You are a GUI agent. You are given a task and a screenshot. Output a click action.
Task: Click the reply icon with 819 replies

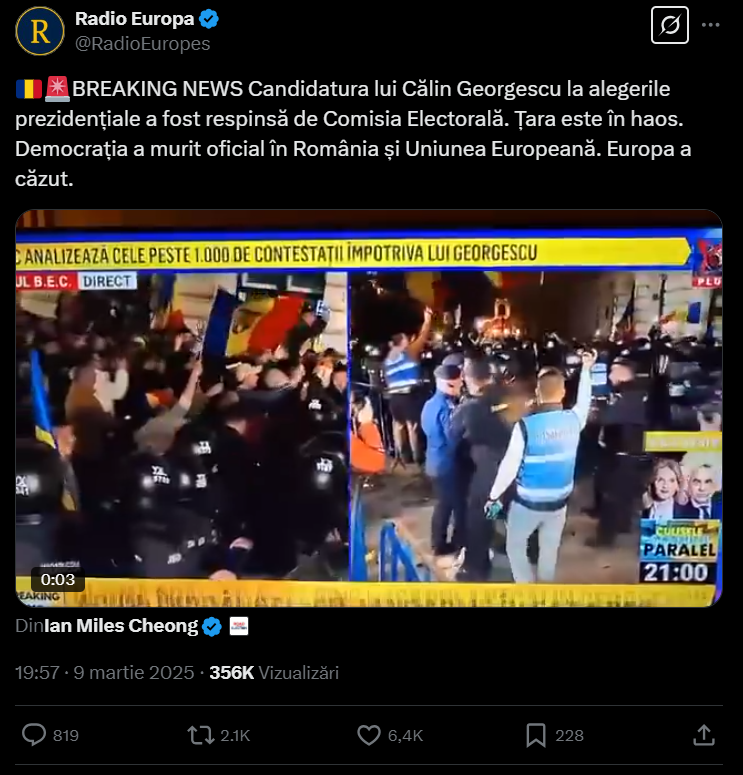(x=34, y=735)
